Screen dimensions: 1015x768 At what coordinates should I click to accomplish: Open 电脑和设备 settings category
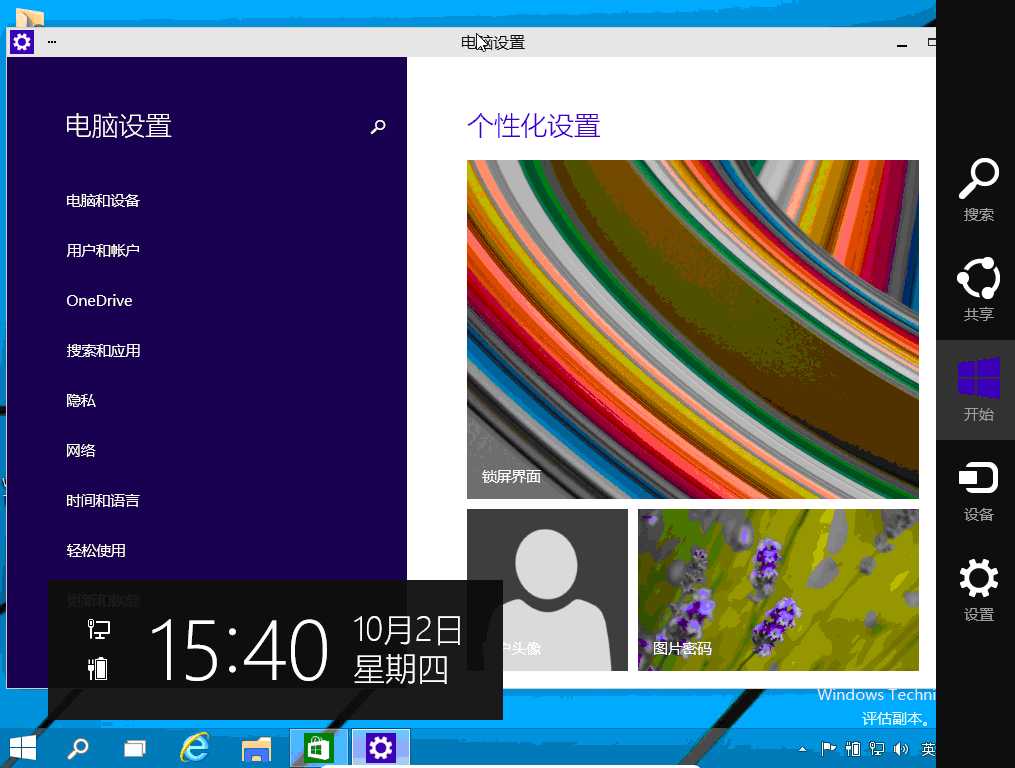103,201
